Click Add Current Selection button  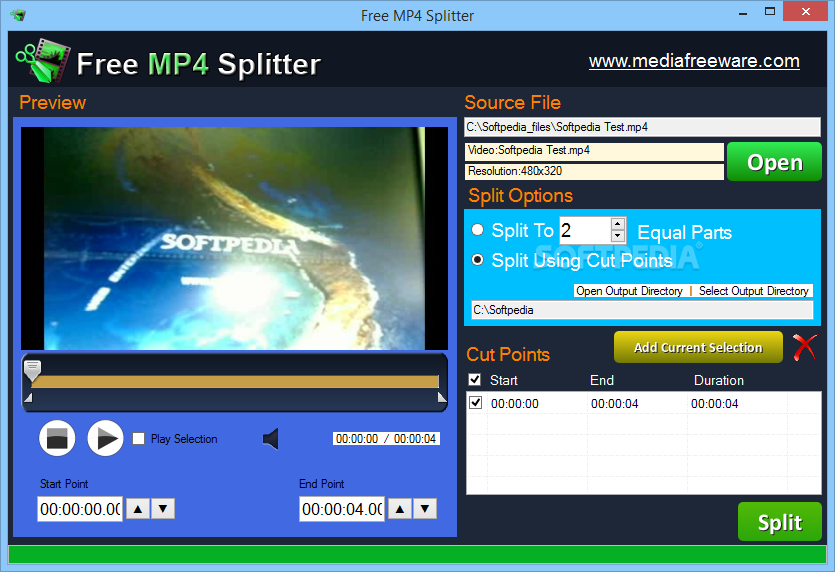click(x=698, y=347)
